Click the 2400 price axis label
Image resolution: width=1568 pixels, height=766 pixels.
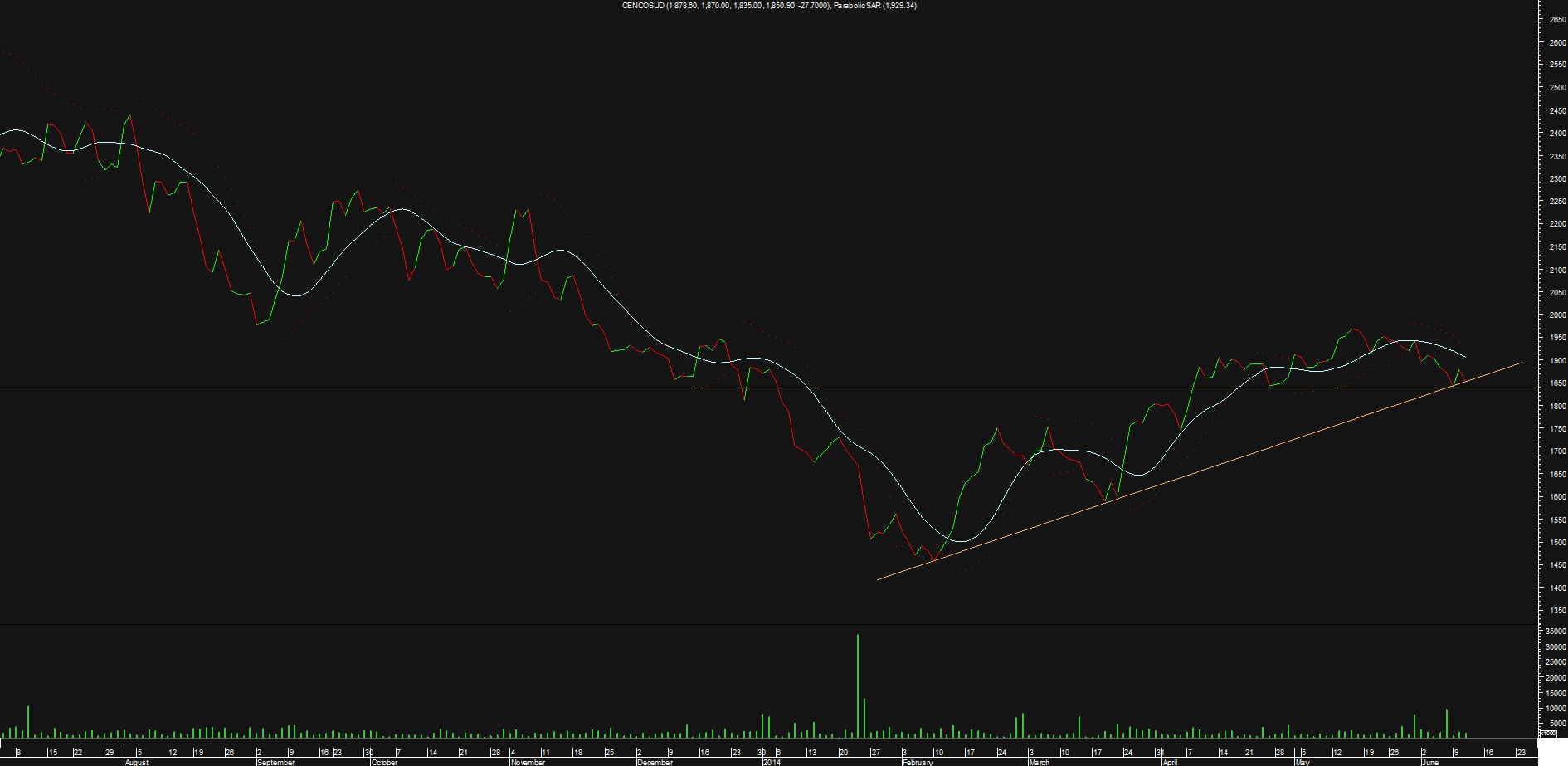click(1557, 134)
